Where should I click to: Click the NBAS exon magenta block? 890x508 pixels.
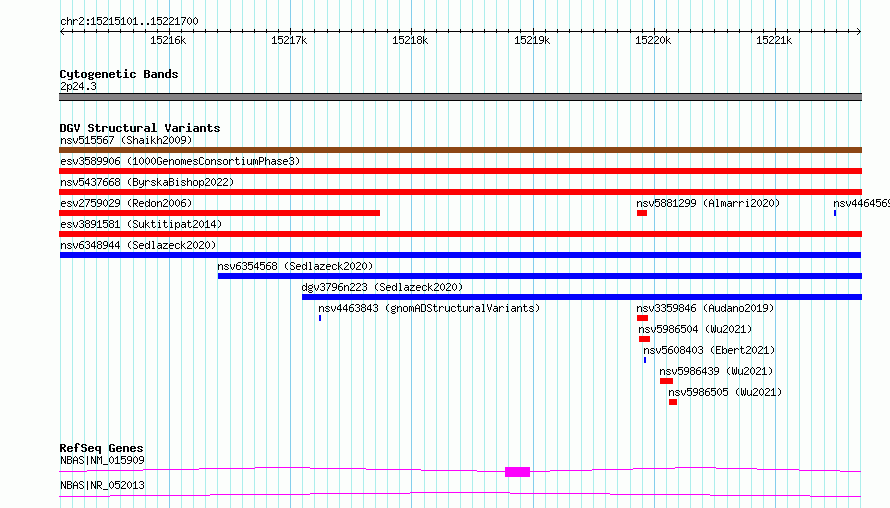click(x=518, y=472)
